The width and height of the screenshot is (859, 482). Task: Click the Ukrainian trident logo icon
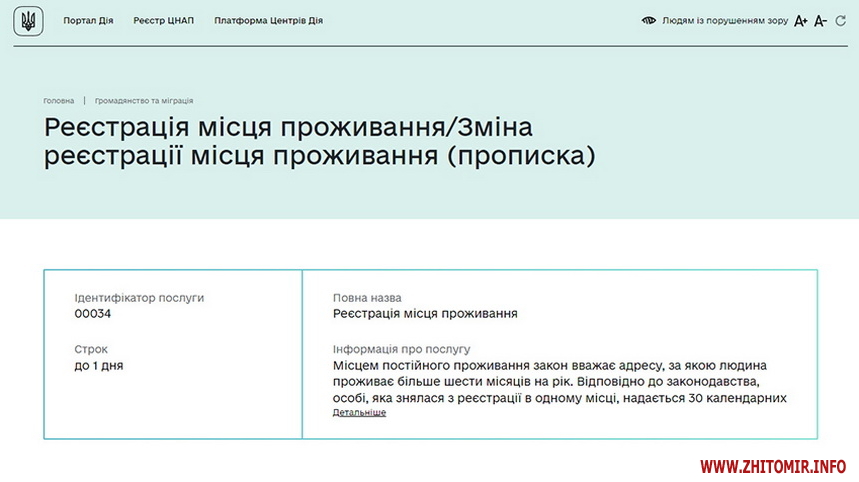pos(28,21)
